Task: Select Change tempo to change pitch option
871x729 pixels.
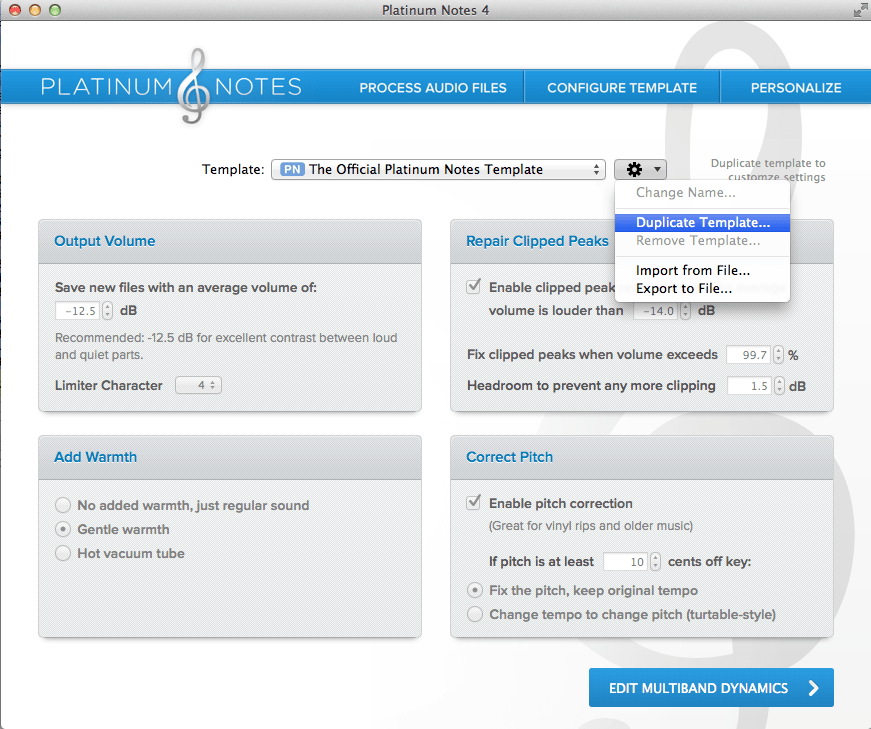Action: [x=475, y=615]
